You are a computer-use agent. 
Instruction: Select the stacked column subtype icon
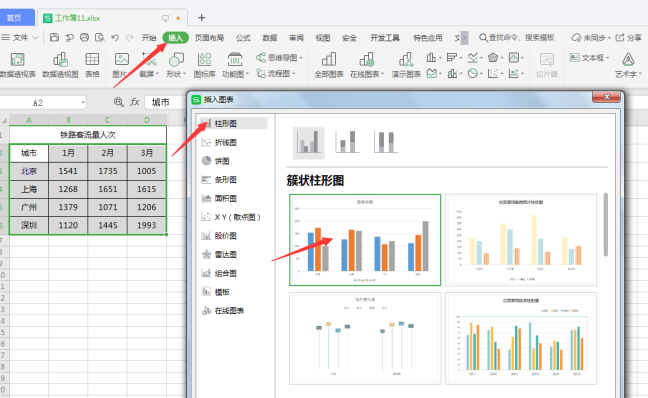(x=347, y=143)
